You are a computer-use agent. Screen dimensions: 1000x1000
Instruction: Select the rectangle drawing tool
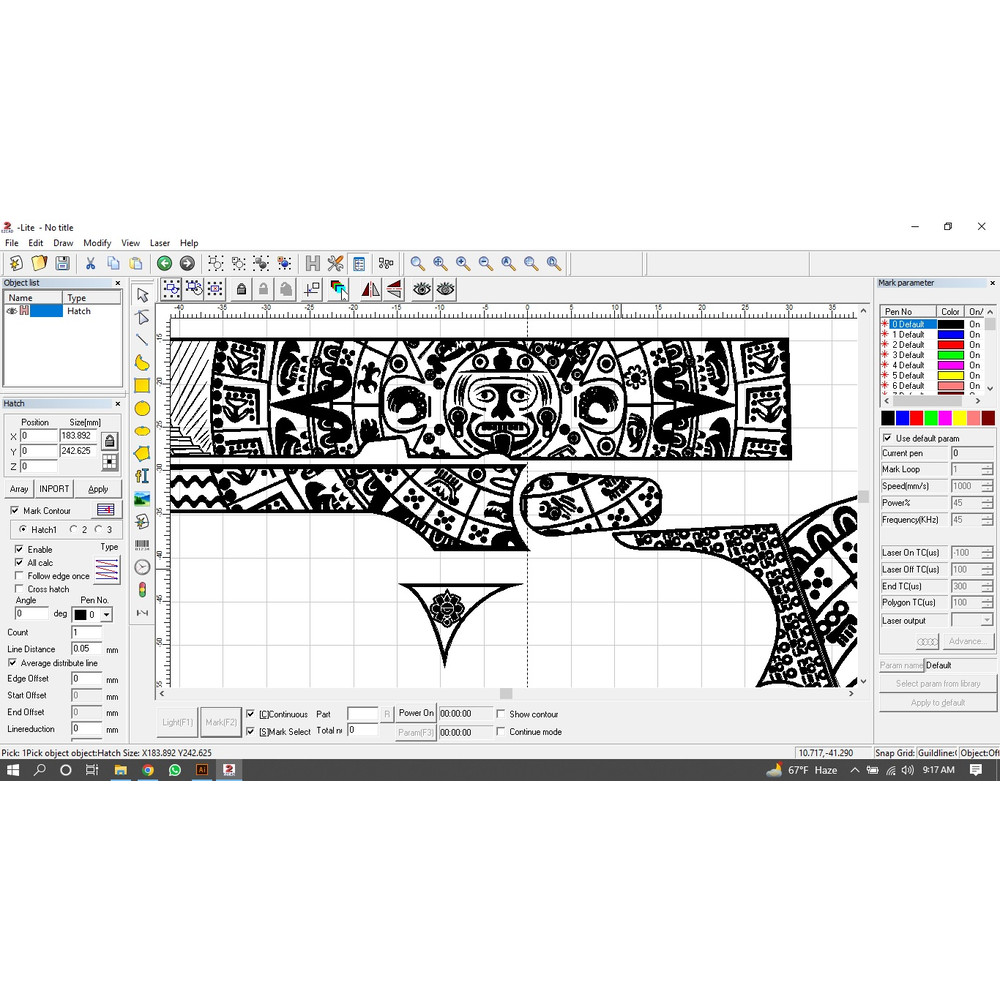pyautogui.click(x=142, y=385)
